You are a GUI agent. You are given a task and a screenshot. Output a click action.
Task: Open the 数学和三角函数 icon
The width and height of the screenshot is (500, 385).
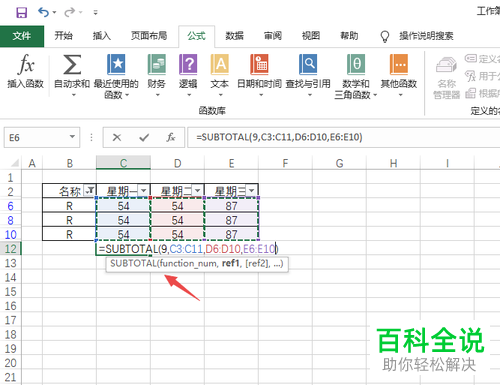tap(356, 64)
